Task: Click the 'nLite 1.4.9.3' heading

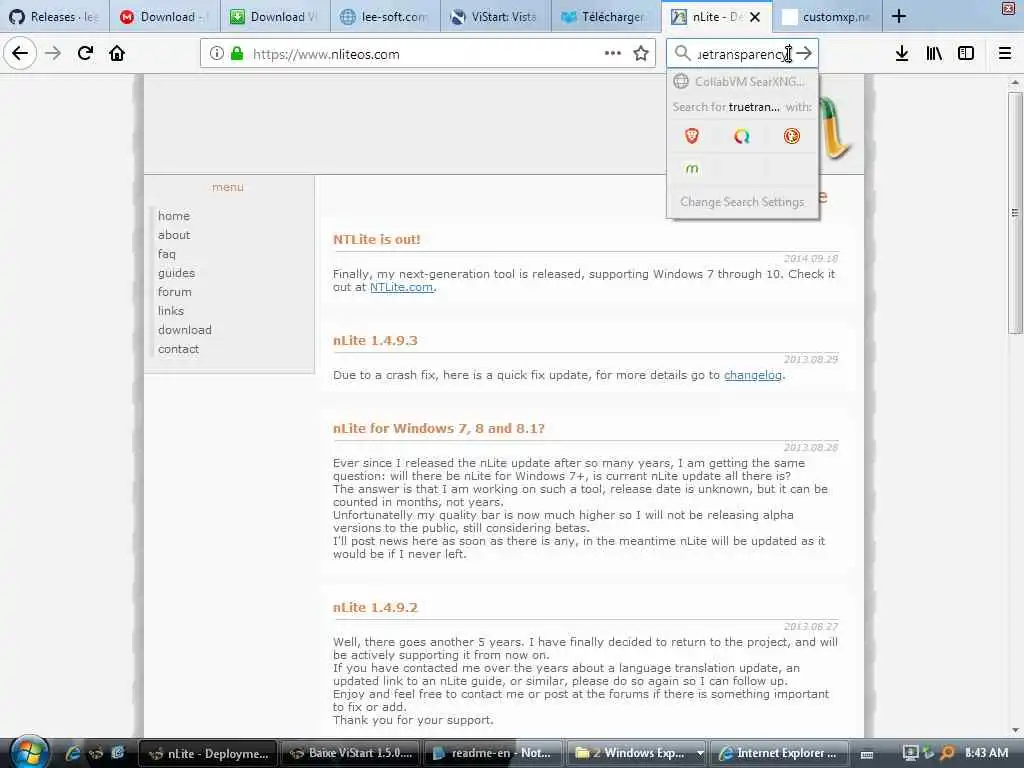Action: 375,340
